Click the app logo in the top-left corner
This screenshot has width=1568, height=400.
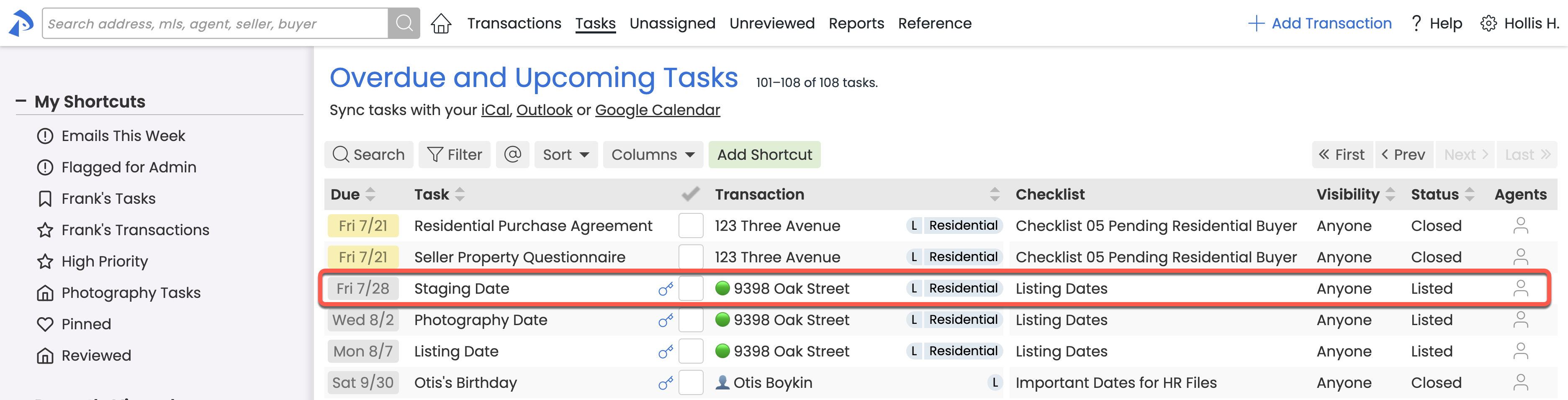pos(21,24)
